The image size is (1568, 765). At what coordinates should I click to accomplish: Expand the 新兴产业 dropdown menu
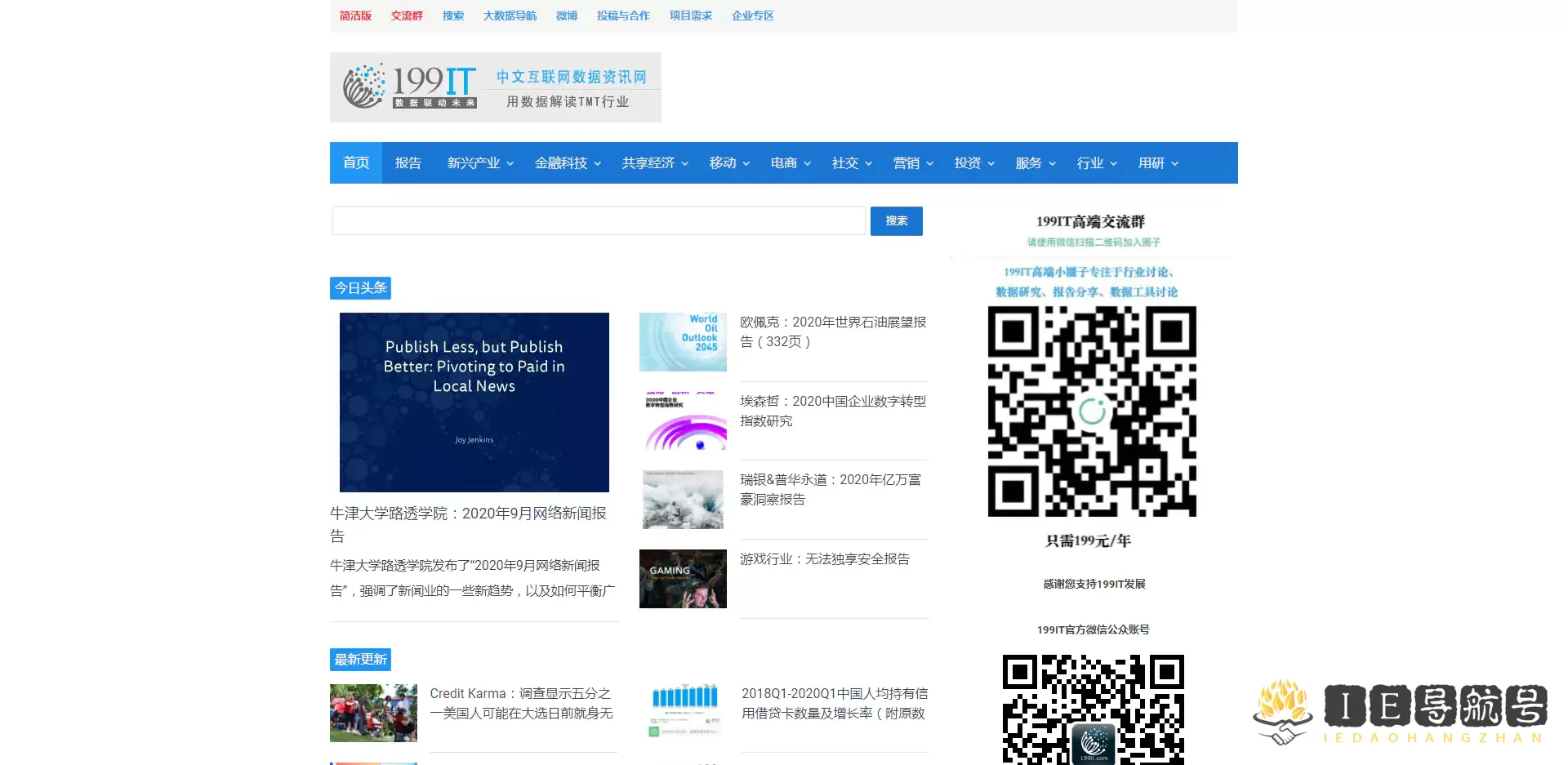pos(480,163)
